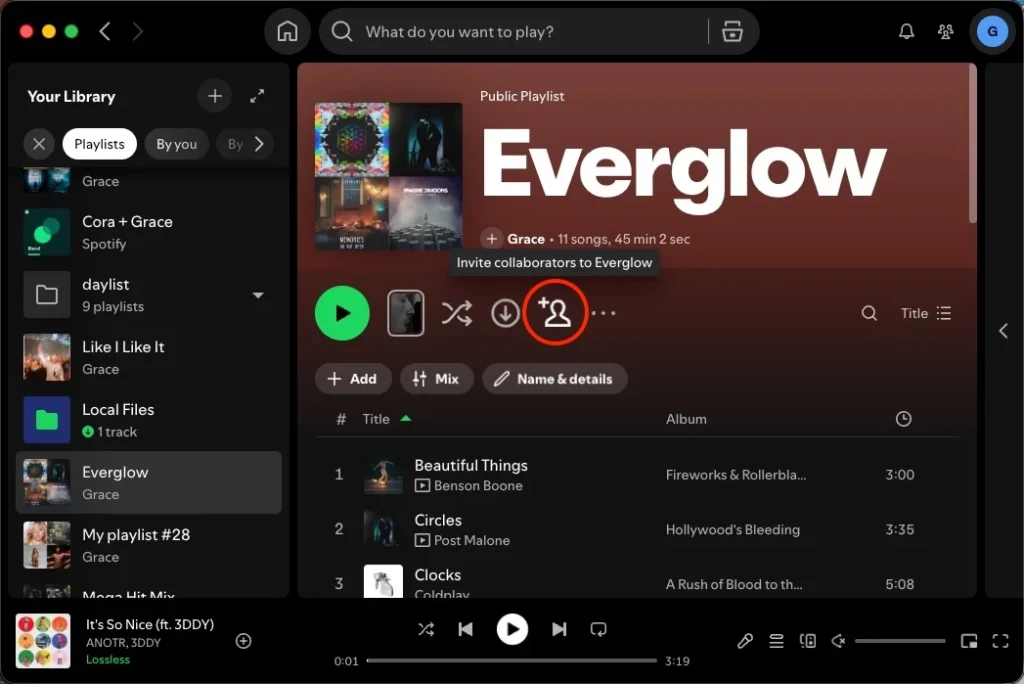Click the Beautiful Things track title
The height and width of the screenshot is (684, 1024).
pos(471,465)
